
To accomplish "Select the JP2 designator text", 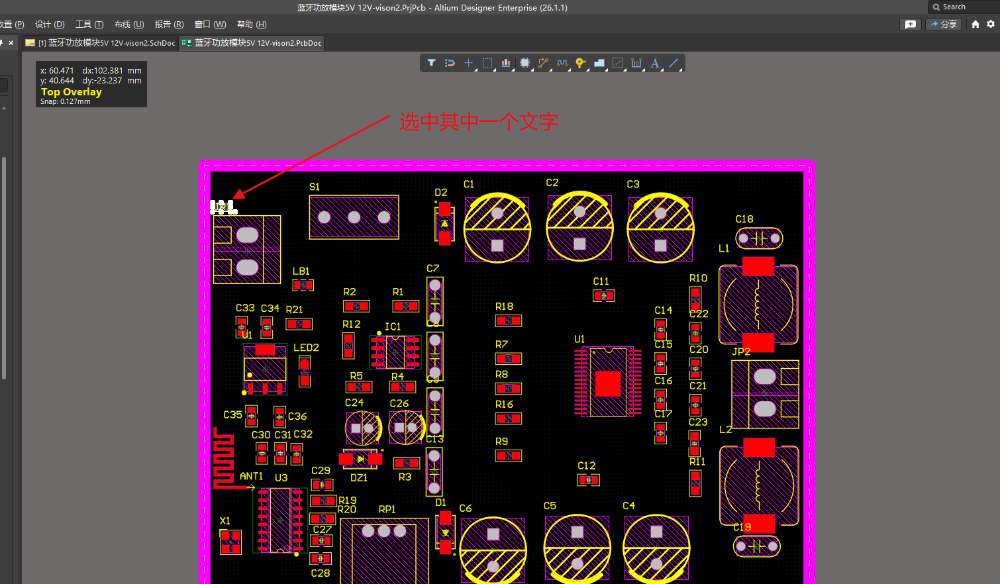I will (x=741, y=351).
